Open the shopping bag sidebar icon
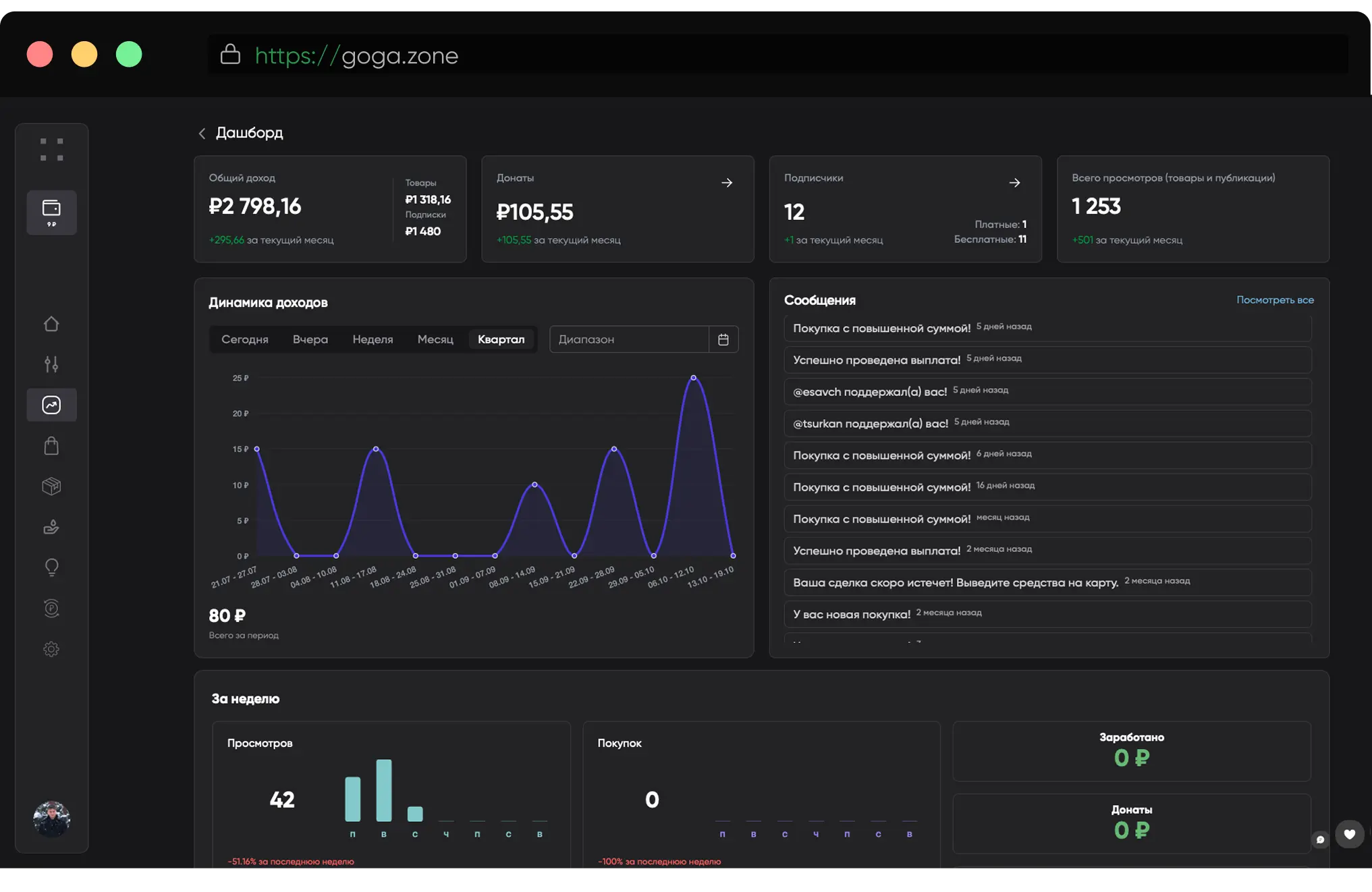Screen dimensions: 1372x892 (51, 445)
